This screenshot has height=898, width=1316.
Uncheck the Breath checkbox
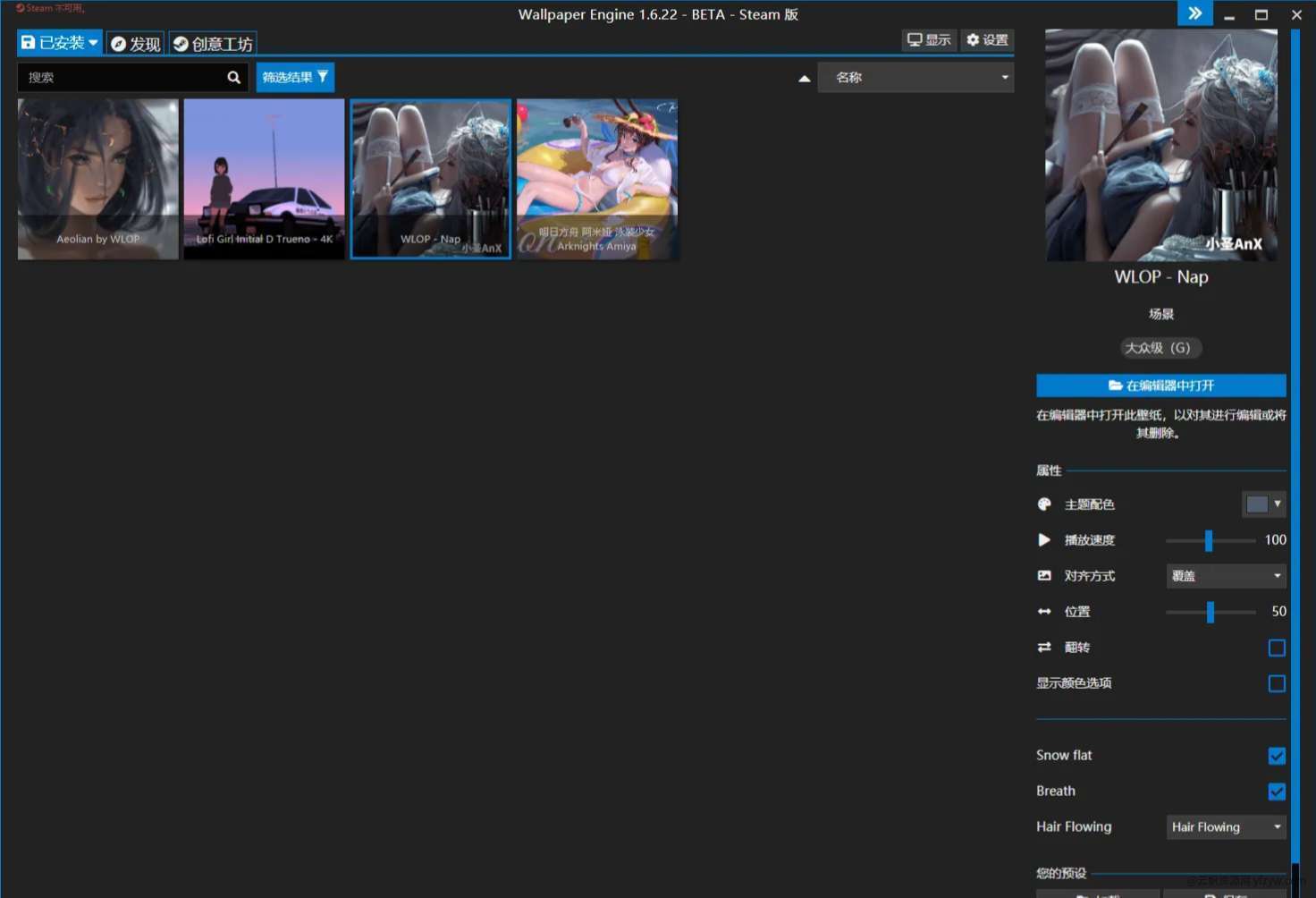[x=1277, y=792]
